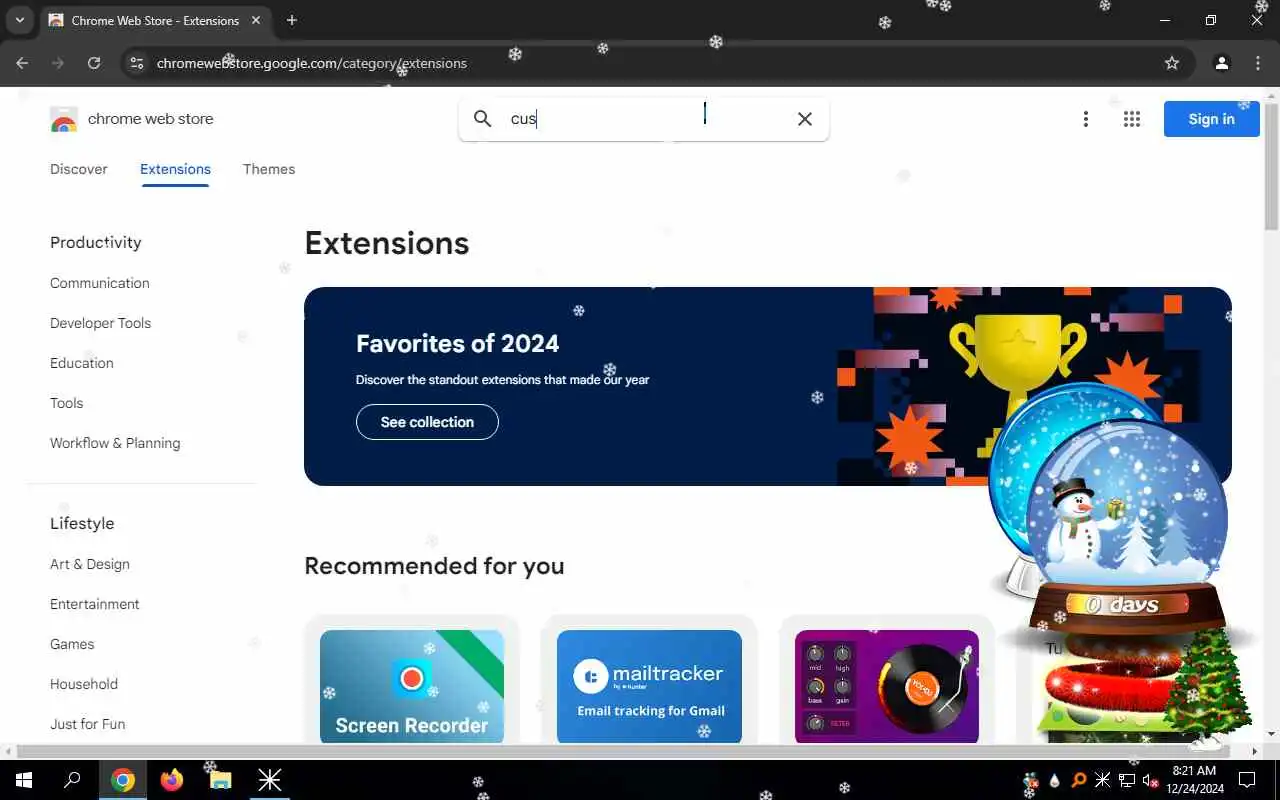Viewport: 1280px width, 800px height.
Task: Open the Chrome profile icon
Action: 1221,63
